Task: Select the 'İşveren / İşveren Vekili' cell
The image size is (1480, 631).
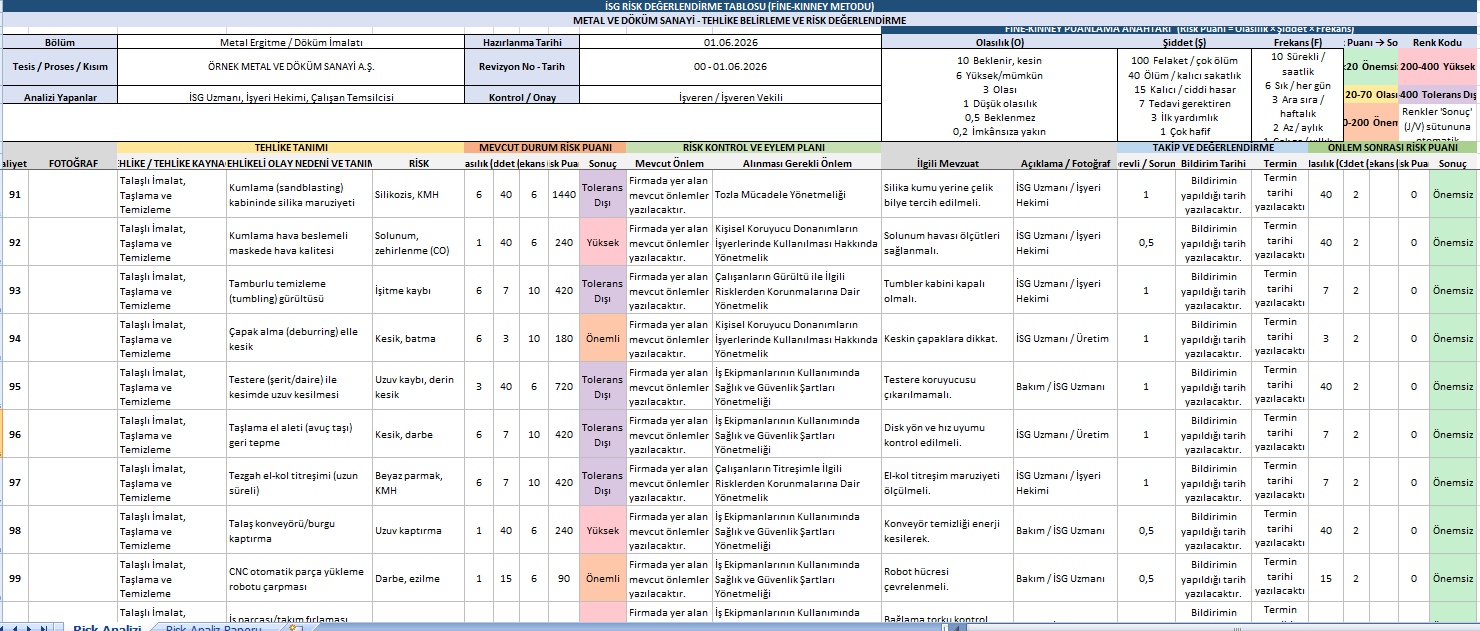Action: pos(730,97)
